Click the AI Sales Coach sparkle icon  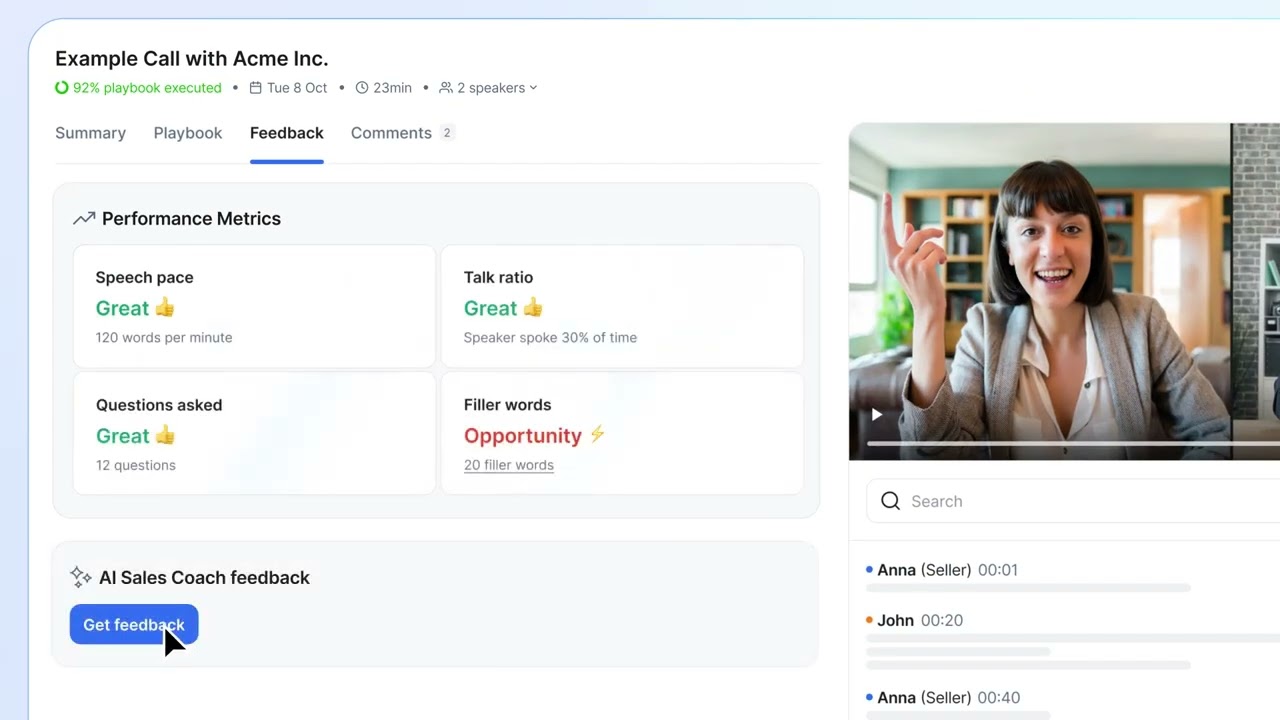pos(81,577)
